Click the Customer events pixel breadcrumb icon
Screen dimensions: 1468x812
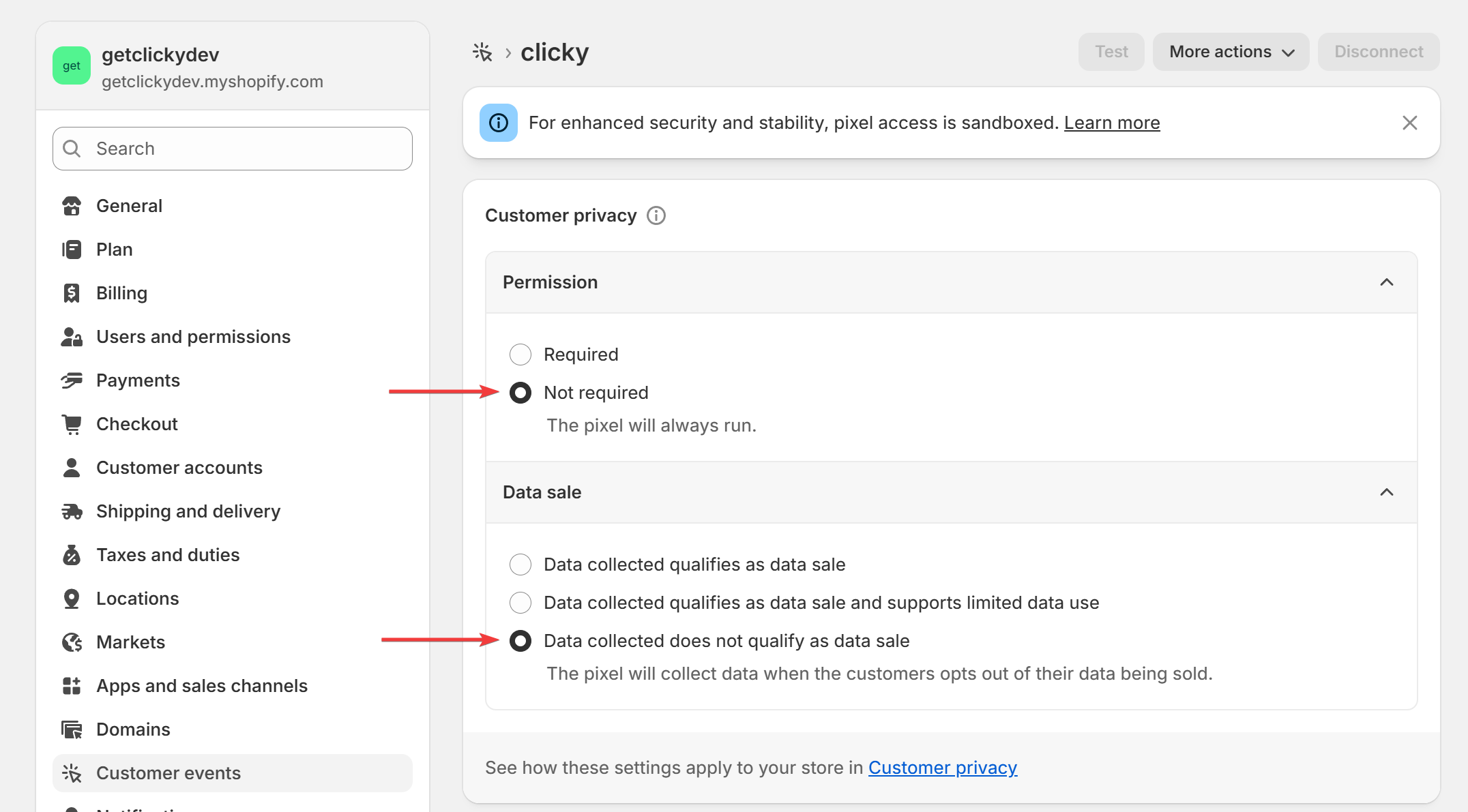pyautogui.click(x=482, y=52)
